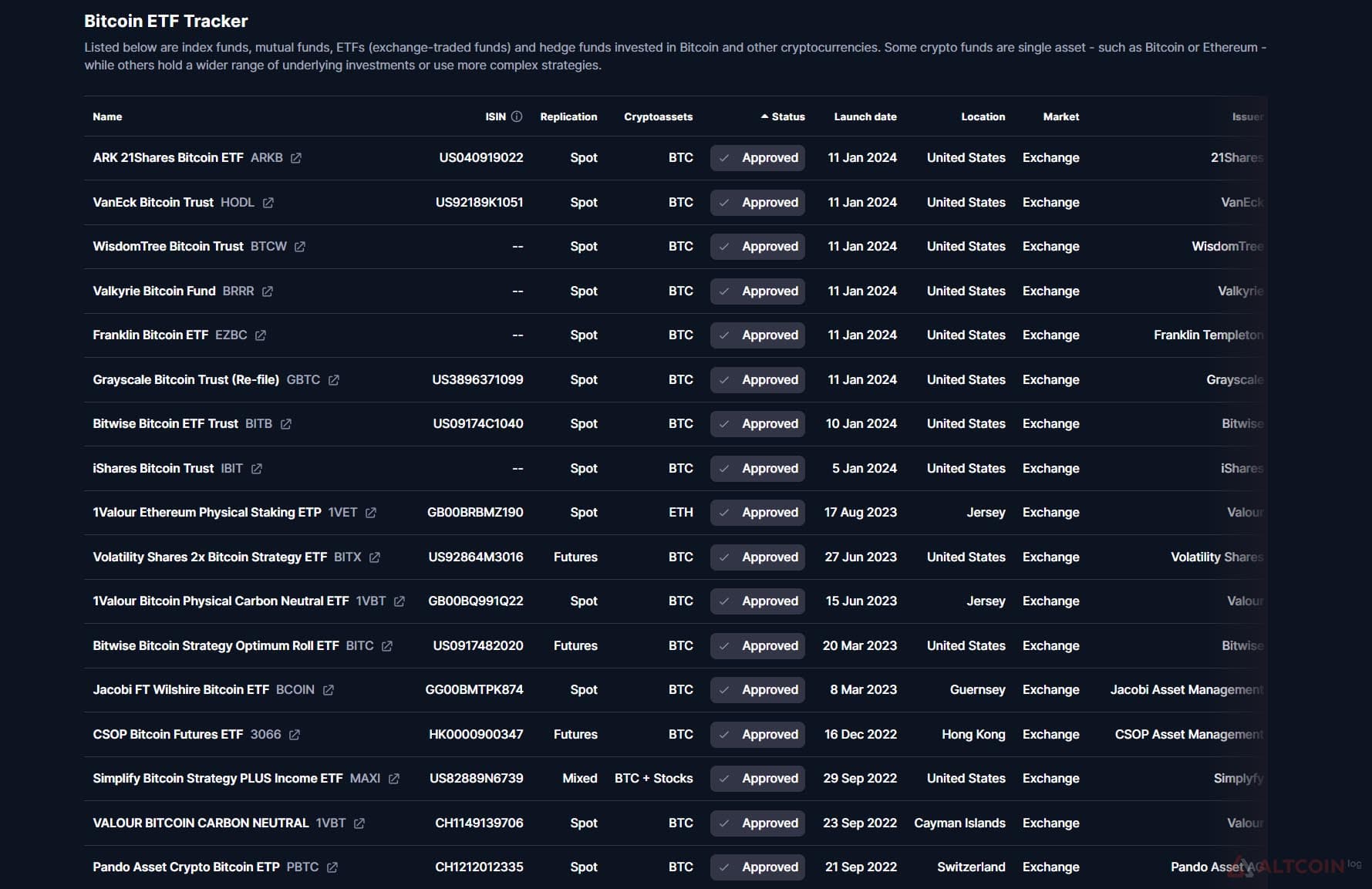Open external link icon for VALOUR BITCOIN CARBON NEUTRAL
This screenshot has width=1372, height=889.
pos(359,823)
